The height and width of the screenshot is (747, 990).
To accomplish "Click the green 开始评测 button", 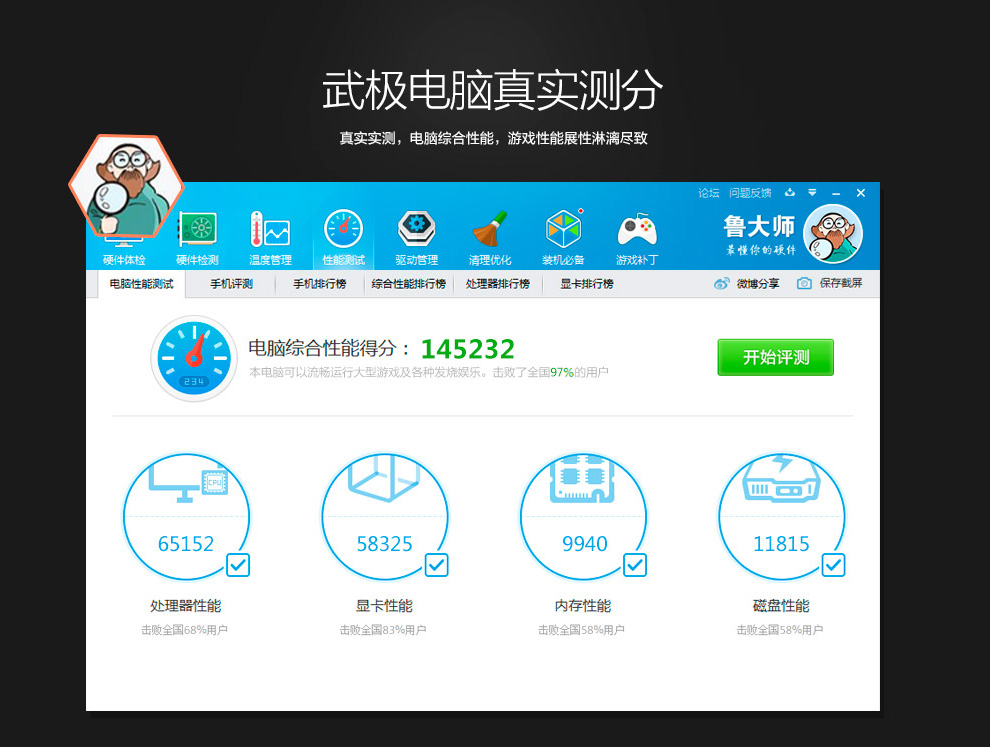I will coord(775,357).
